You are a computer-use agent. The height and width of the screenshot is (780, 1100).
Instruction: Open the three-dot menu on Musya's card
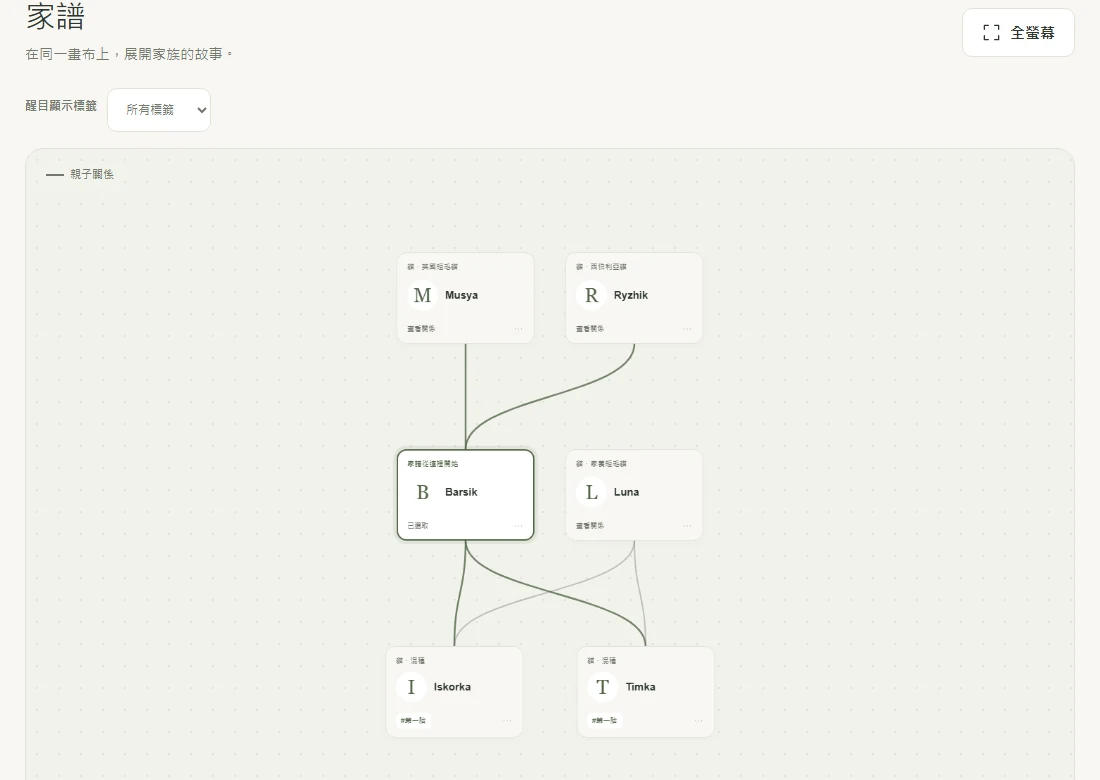click(518, 328)
